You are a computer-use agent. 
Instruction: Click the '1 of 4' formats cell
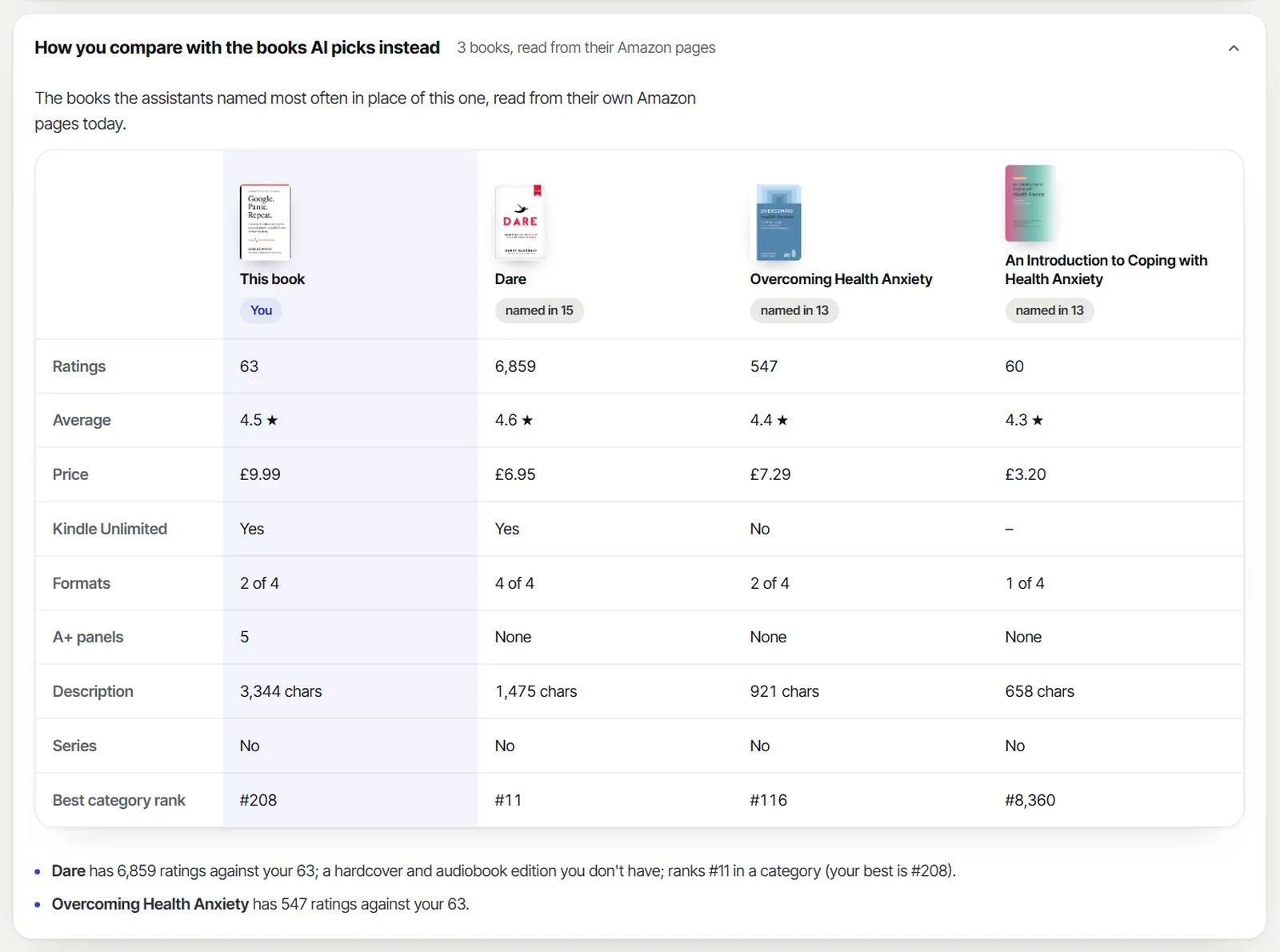click(1025, 583)
